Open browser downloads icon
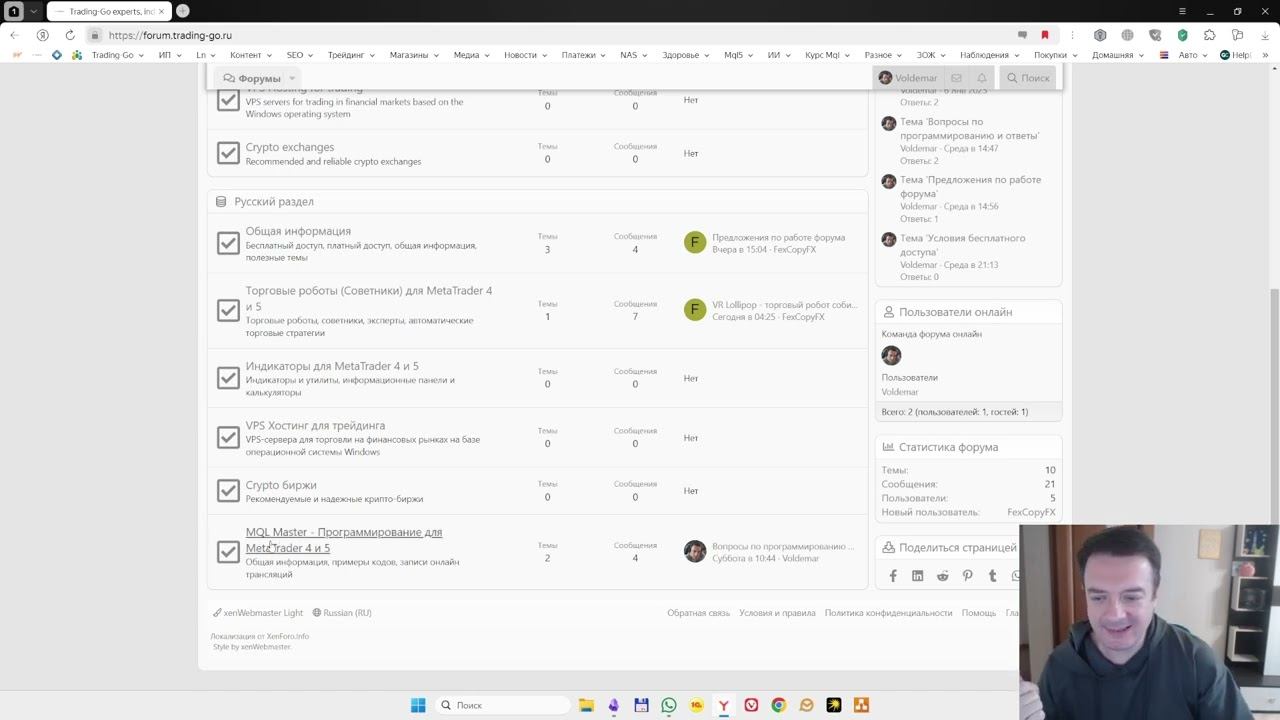This screenshot has height=720, width=1280. pyautogui.click(x=1263, y=35)
